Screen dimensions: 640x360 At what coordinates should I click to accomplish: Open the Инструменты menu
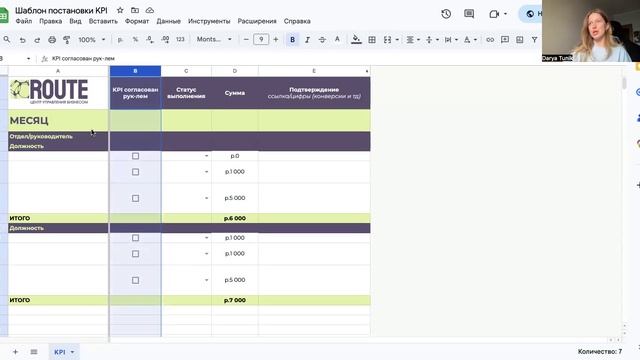click(x=209, y=21)
